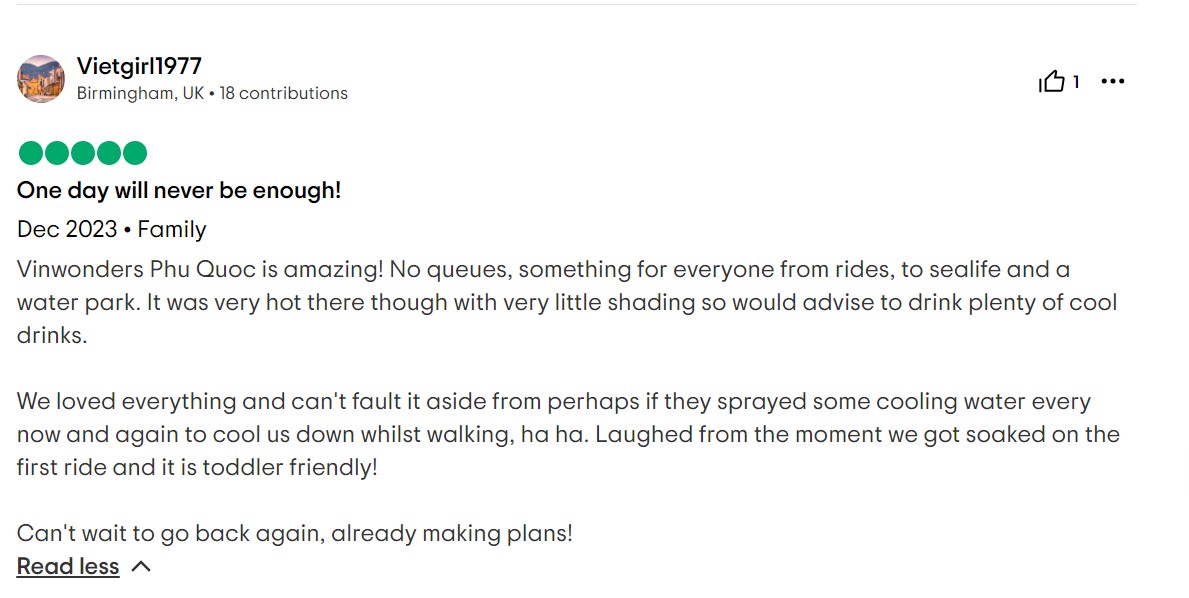The height and width of the screenshot is (598, 1189).
Task: Click the fifth green rating bubble
Action: [x=136, y=153]
